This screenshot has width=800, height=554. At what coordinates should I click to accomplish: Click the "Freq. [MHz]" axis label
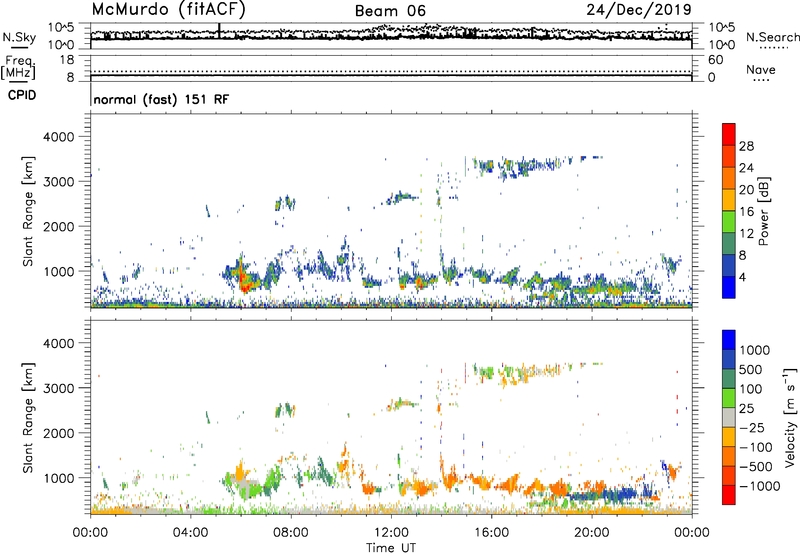pos(18,67)
